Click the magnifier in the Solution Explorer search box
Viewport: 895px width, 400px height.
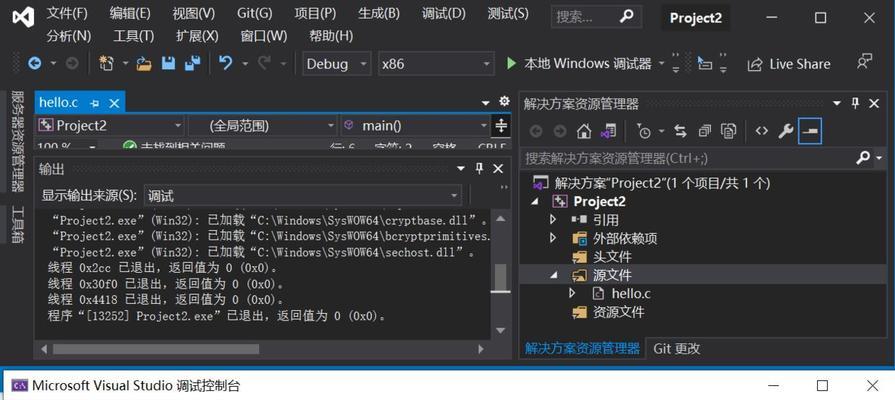[x=864, y=157]
